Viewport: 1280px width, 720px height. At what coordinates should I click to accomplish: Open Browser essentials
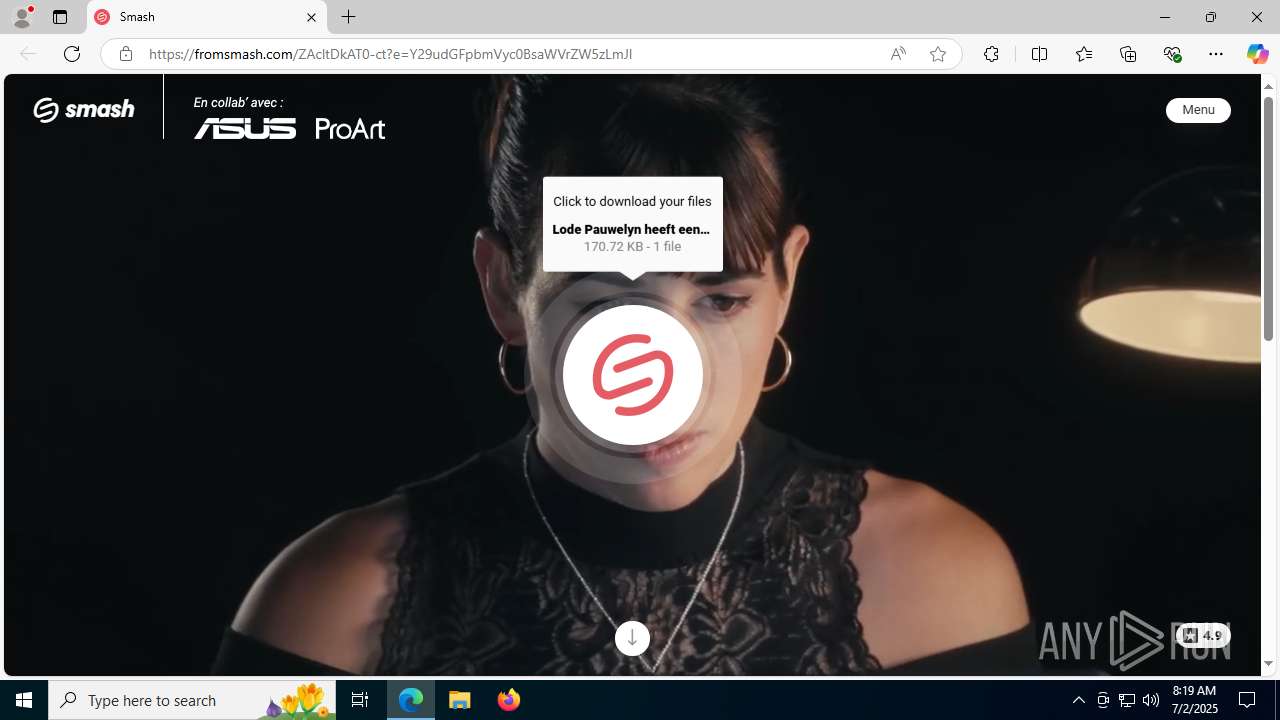(x=1172, y=54)
